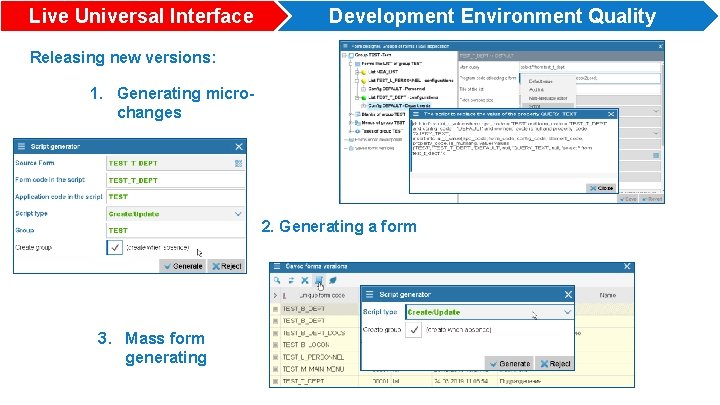Viewport: 720px width, 405px height.
Task: Toggle Create group checkbox in left Script generator
Action: [115, 248]
